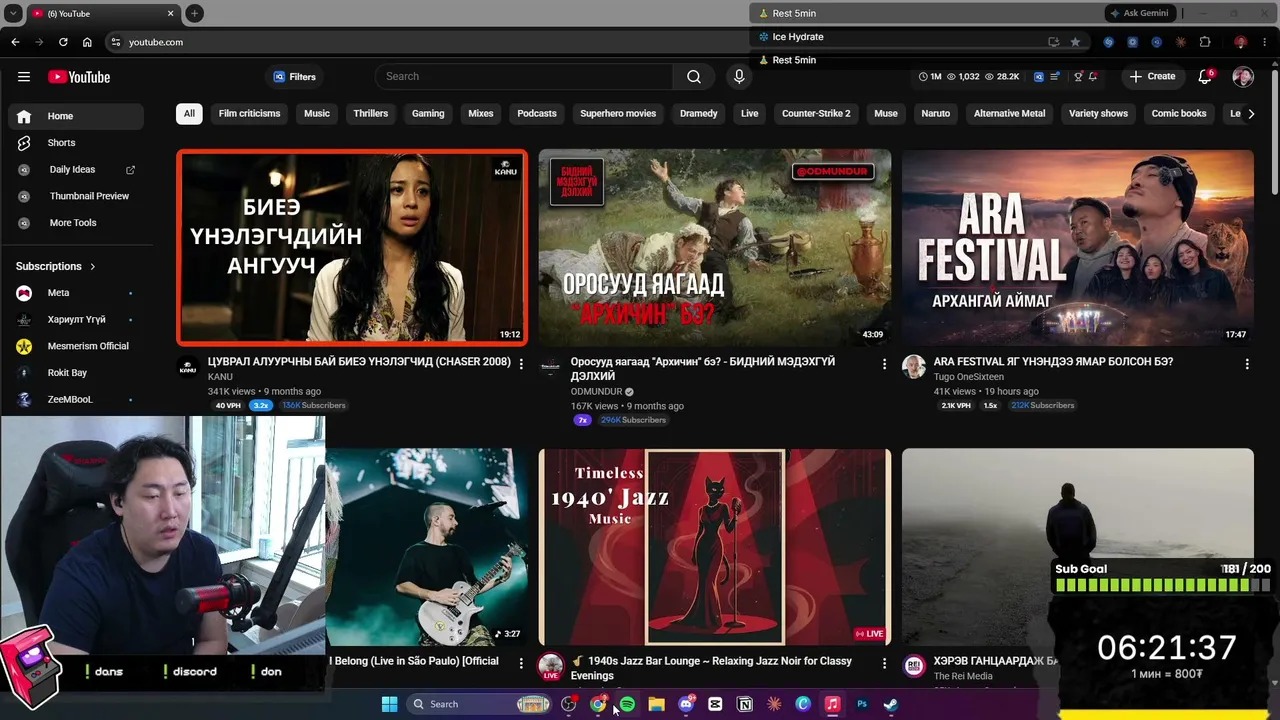Select the Counter-Strike 2 chip
This screenshot has width=1280, height=720.
[x=816, y=114]
